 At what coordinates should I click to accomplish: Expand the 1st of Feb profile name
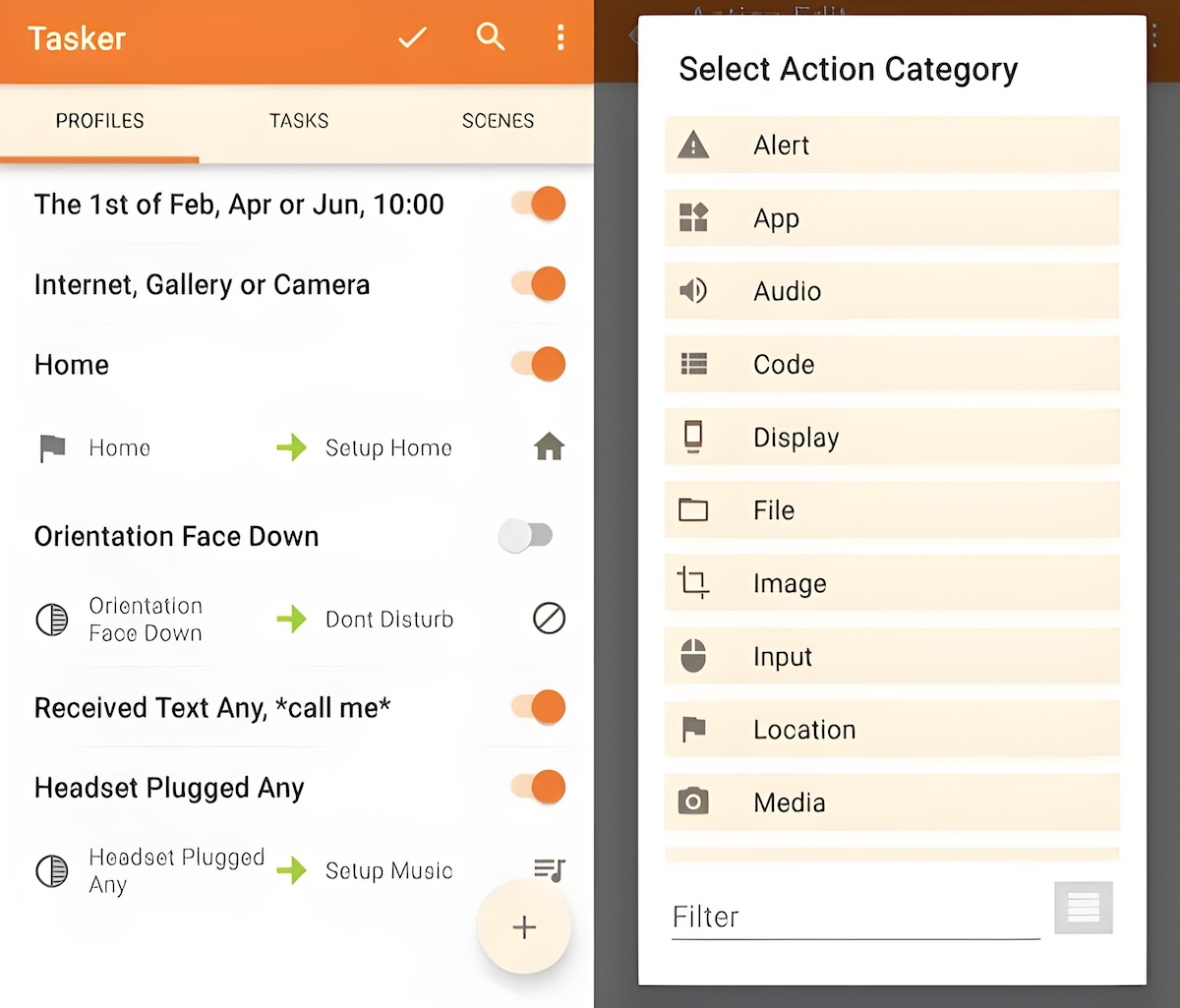239,205
